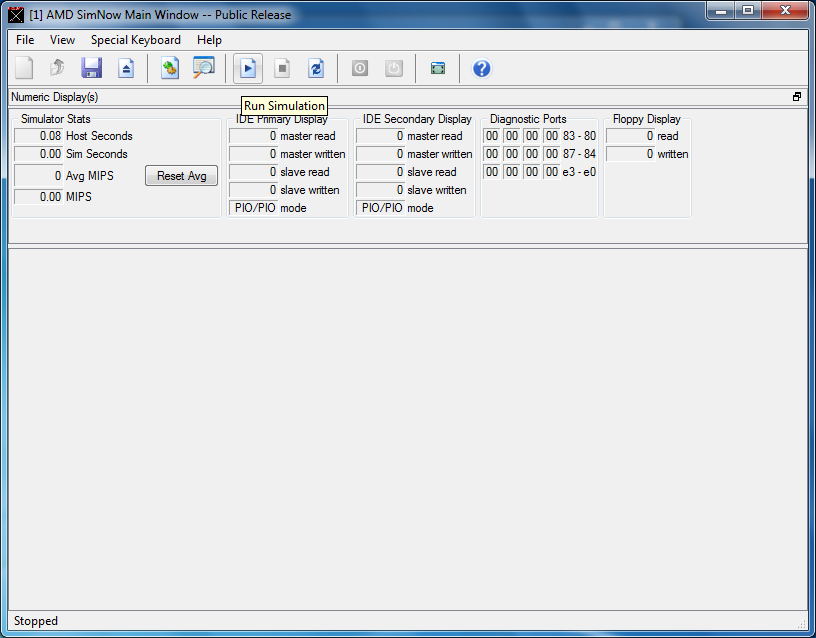The image size is (816, 638).
Task: Click the Run Simulation play button
Action: [248, 68]
